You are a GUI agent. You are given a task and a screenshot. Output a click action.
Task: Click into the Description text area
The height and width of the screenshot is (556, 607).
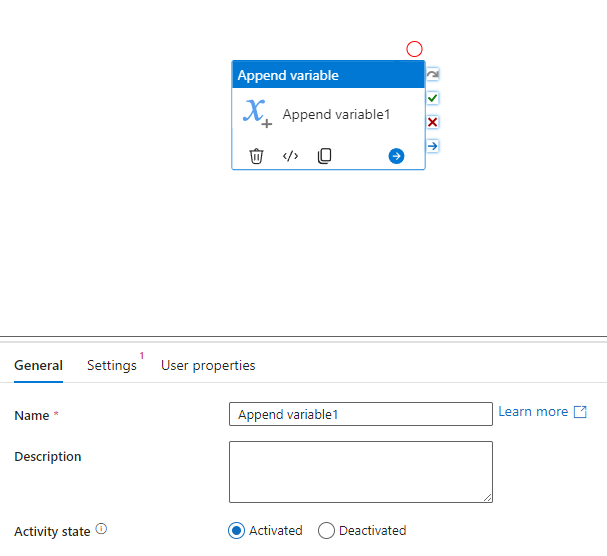tap(361, 472)
